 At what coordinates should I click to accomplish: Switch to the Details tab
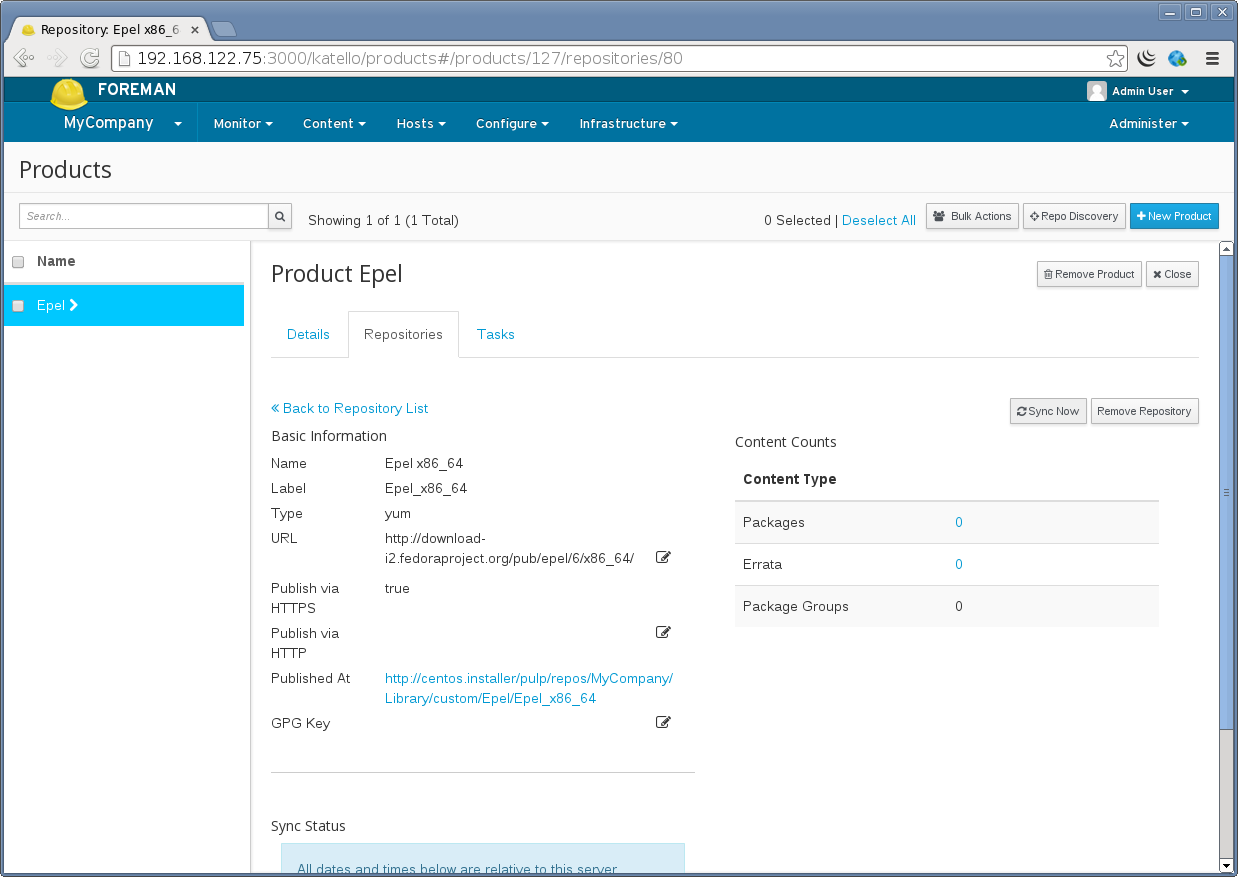308,334
